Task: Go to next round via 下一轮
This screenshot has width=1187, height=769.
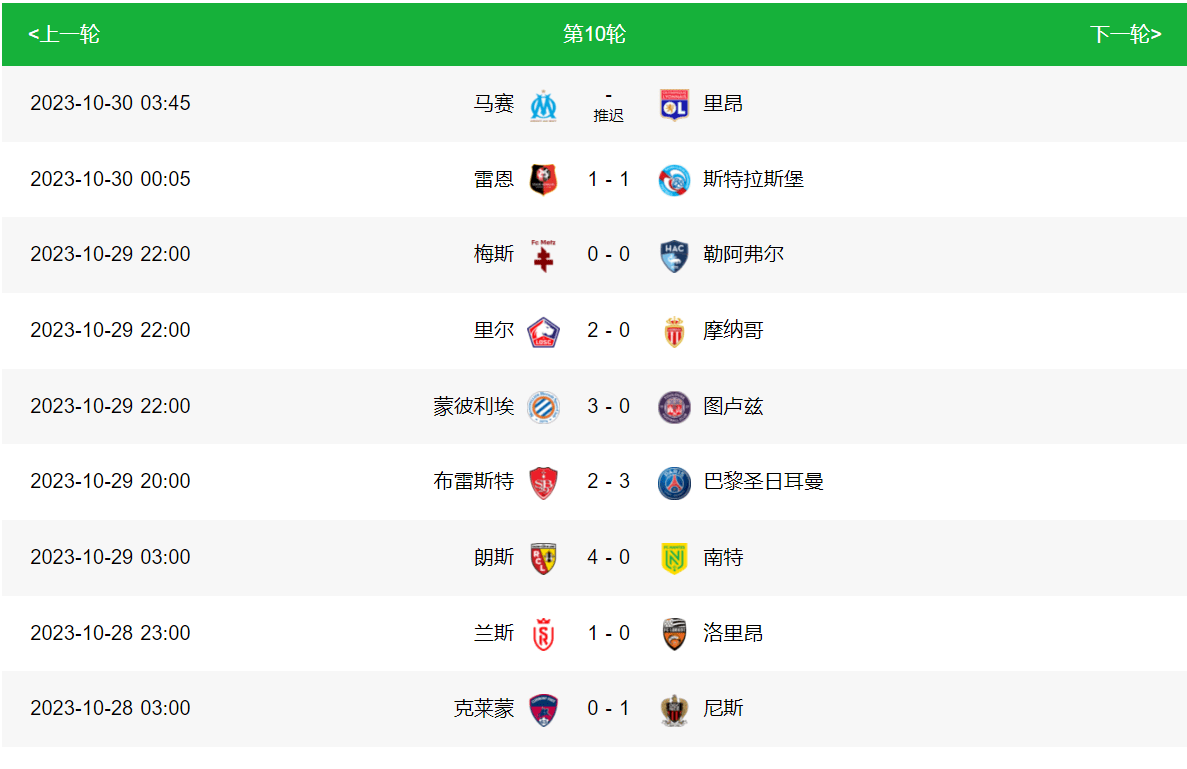Action: tap(1125, 35)
